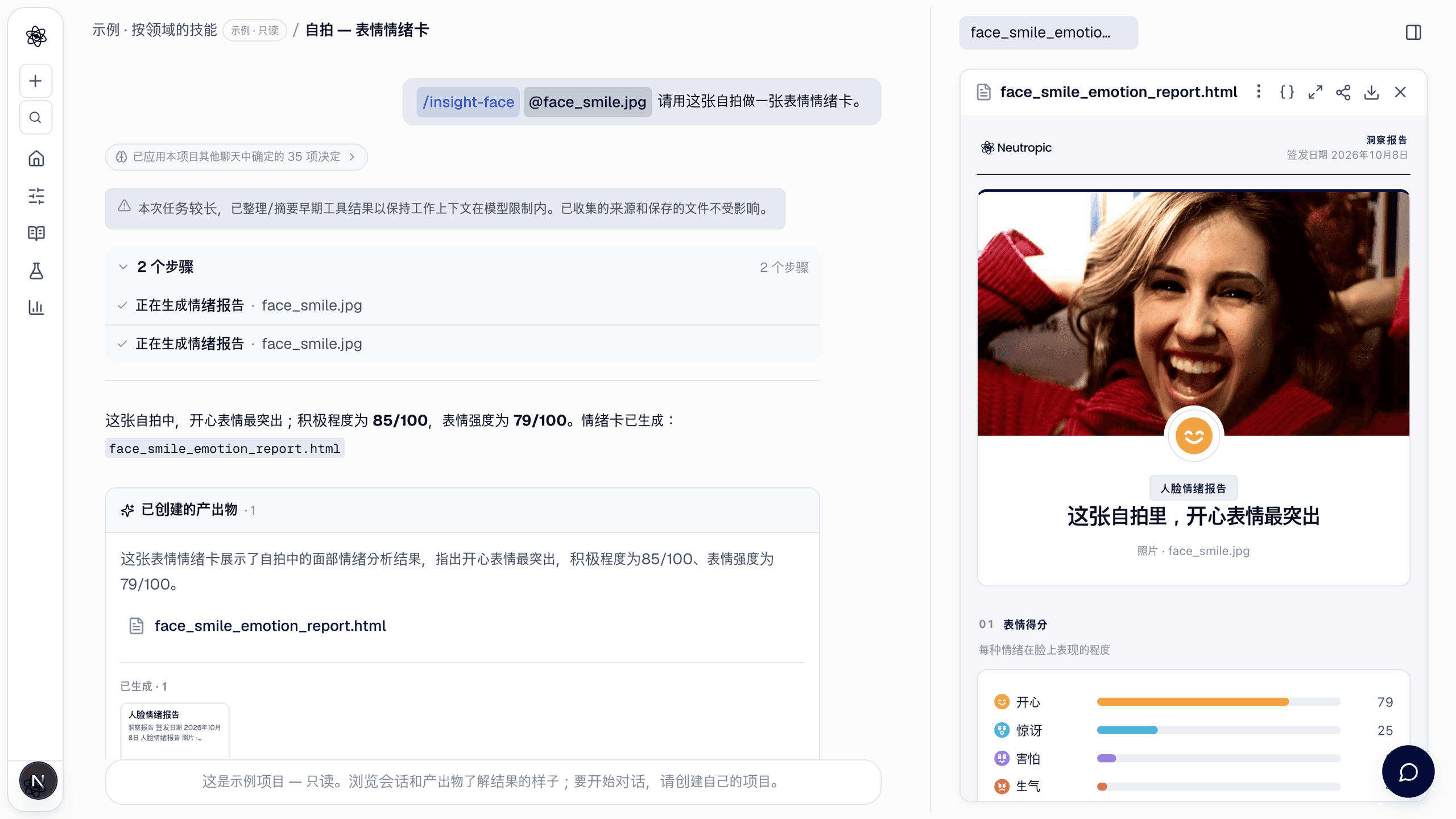Click the @face_smile.jpg attachment mention
1456x819 pixels.
(588, 102)
